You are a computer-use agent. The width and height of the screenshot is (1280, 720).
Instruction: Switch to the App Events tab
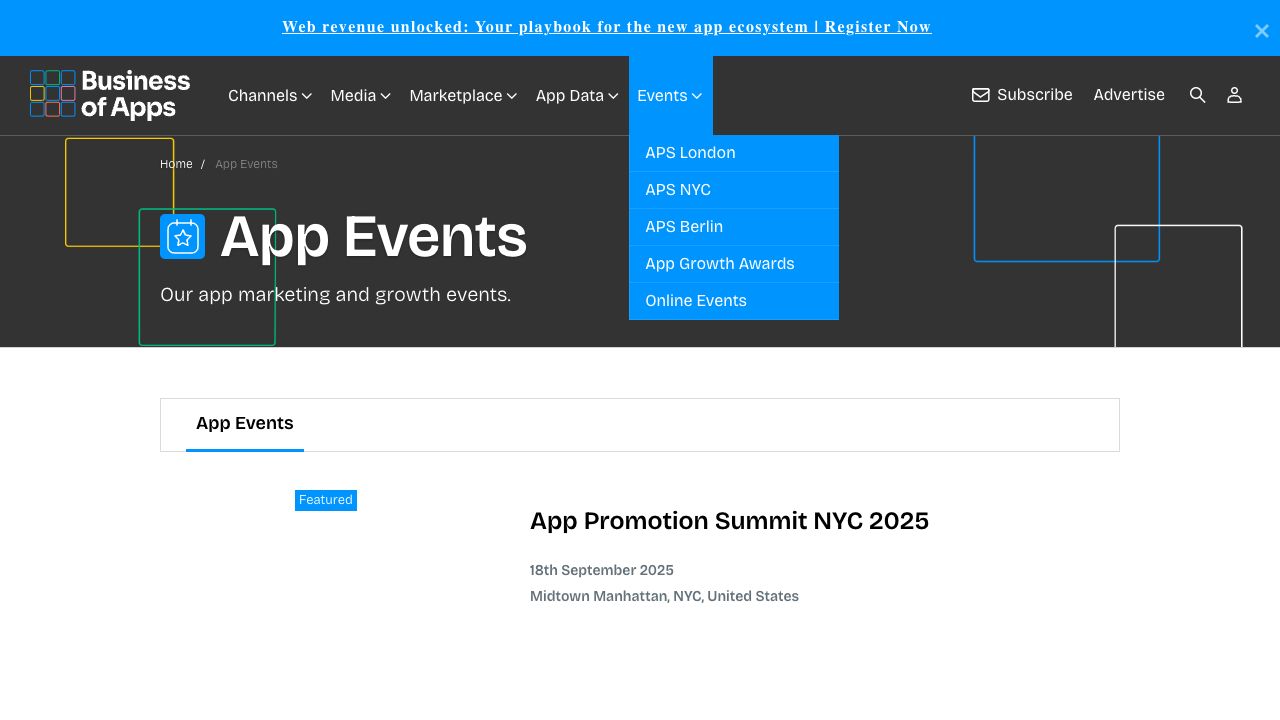coord(245,424)
